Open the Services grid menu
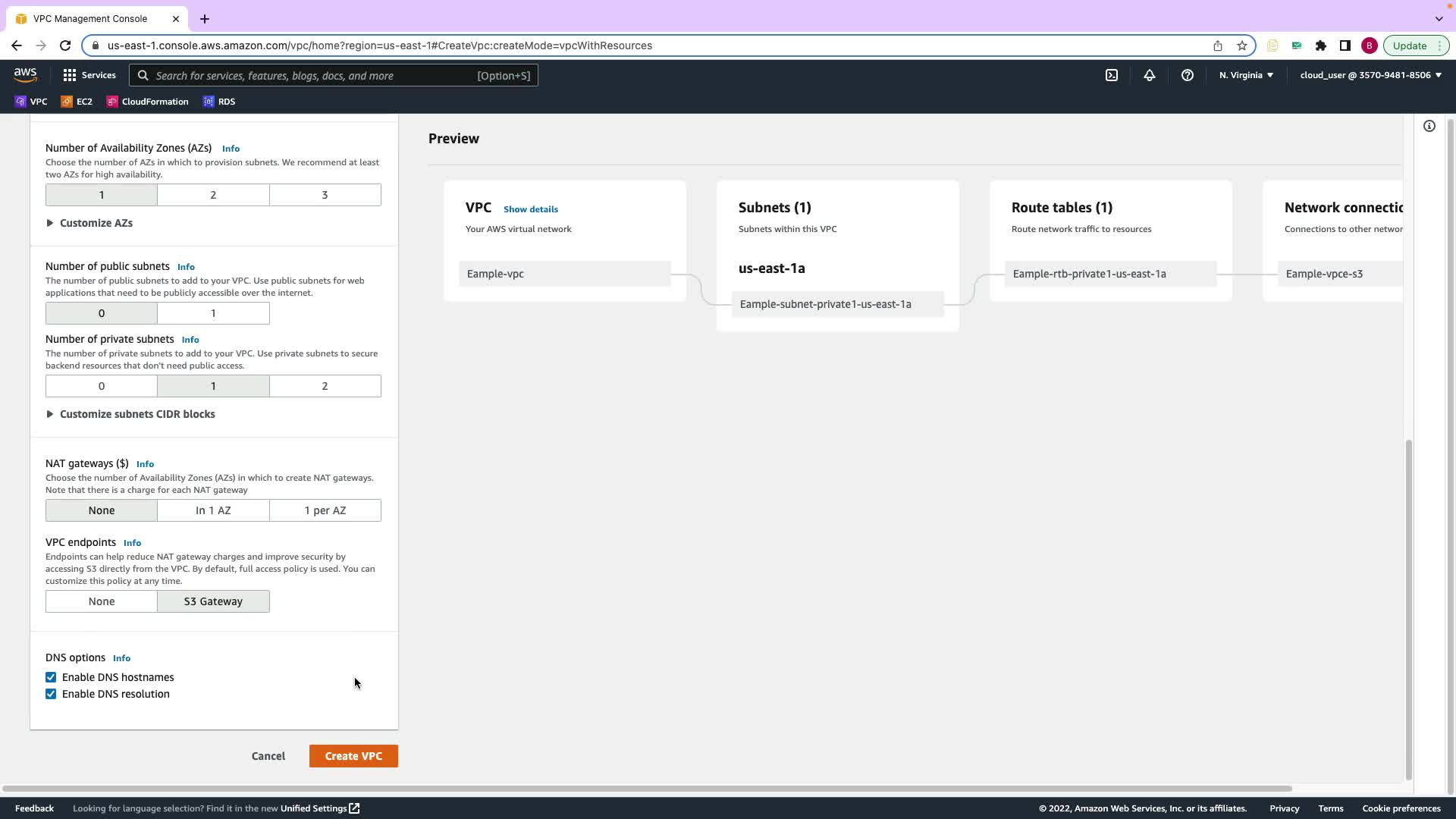This screenshot has width=1456, height=819. coord(89,75)
